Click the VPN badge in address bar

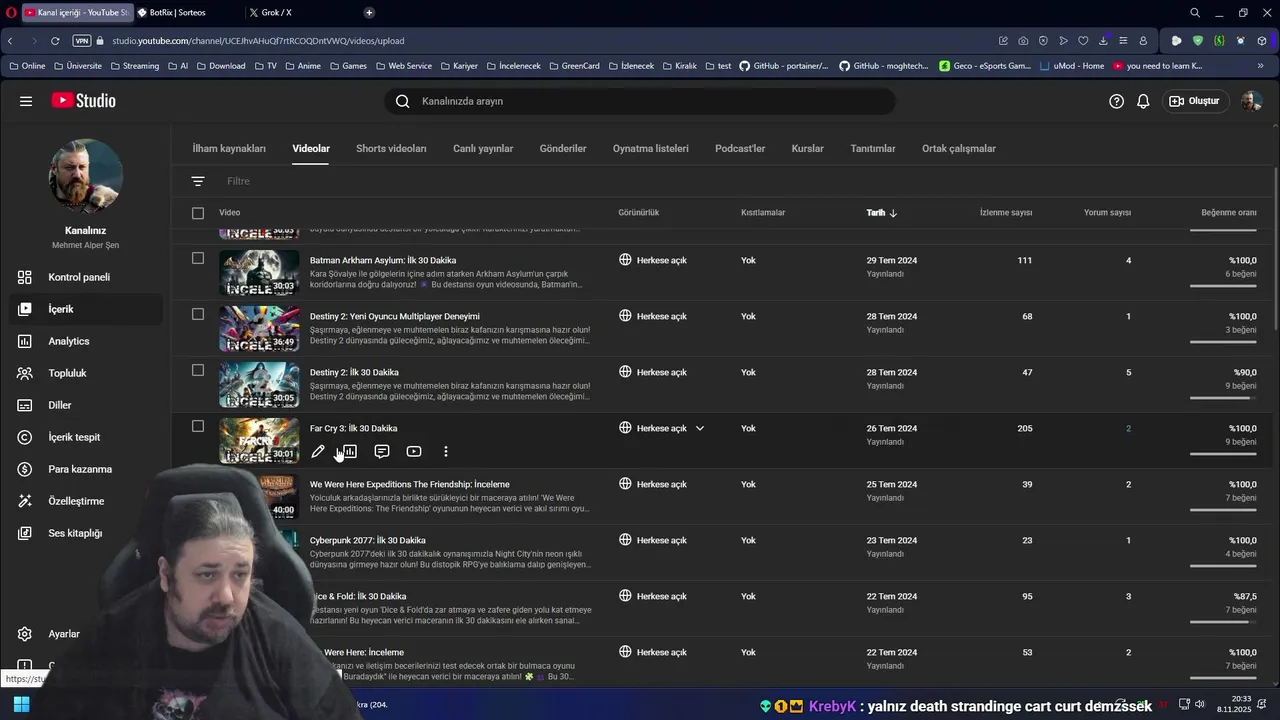[82, 41]
